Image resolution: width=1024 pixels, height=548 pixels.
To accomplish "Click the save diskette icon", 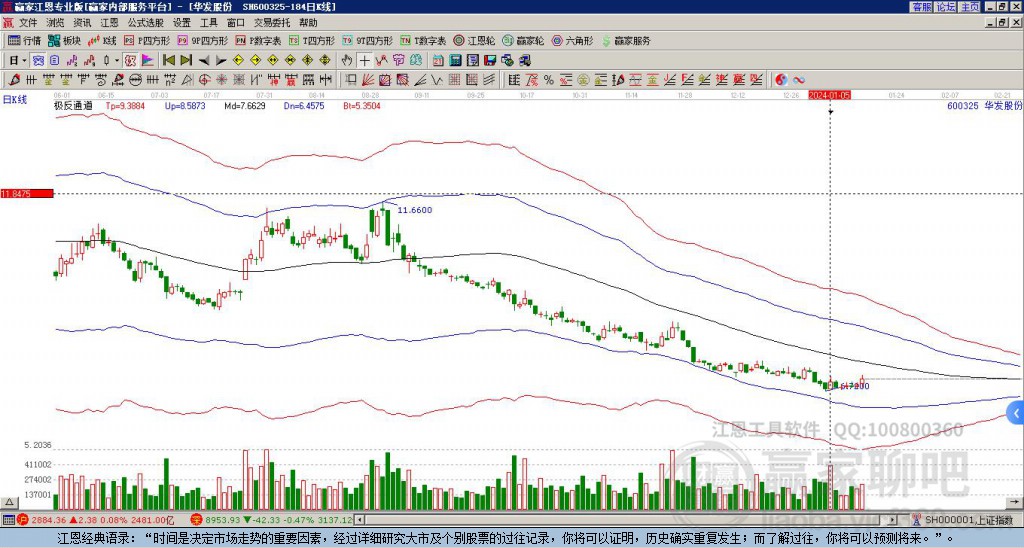I will (x=490, y=61).
